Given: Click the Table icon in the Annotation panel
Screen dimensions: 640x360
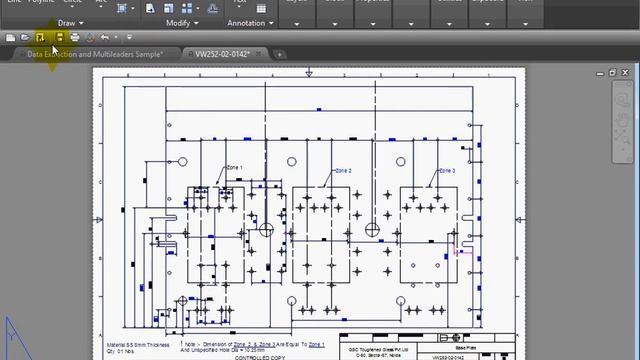Looking at the screenshot, I should click(261, 9).
